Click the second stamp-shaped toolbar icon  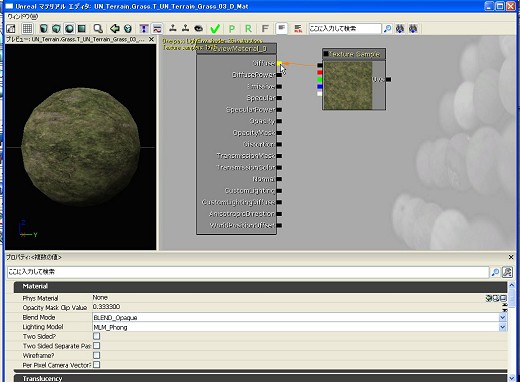pos(186,28)
